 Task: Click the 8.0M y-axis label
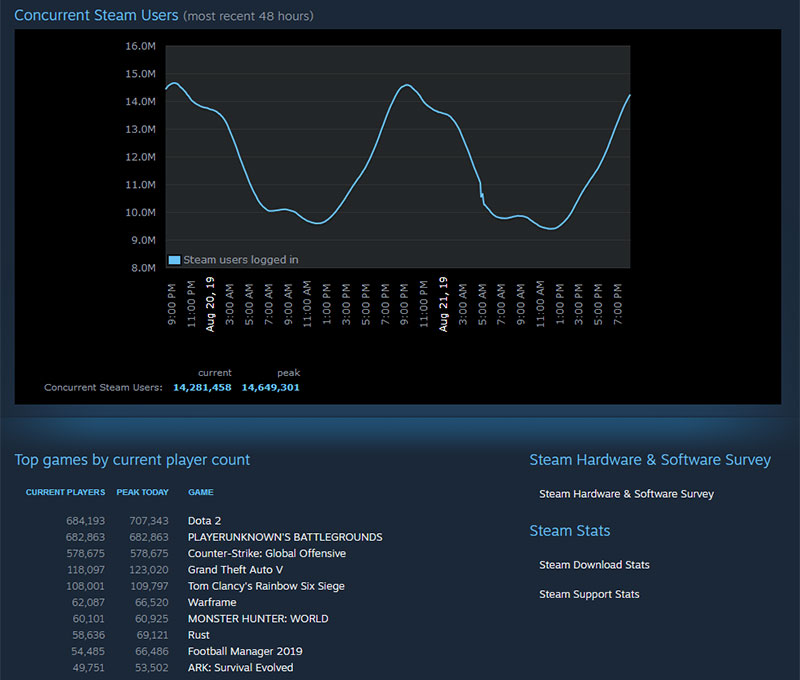143,268
